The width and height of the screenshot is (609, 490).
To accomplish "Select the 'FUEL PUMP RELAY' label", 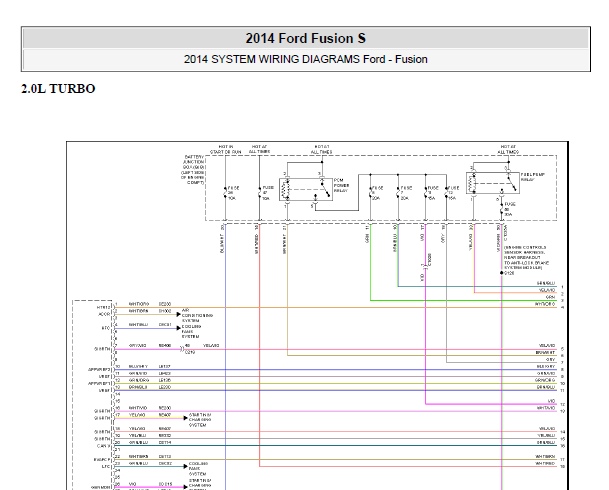I will 532,177.
